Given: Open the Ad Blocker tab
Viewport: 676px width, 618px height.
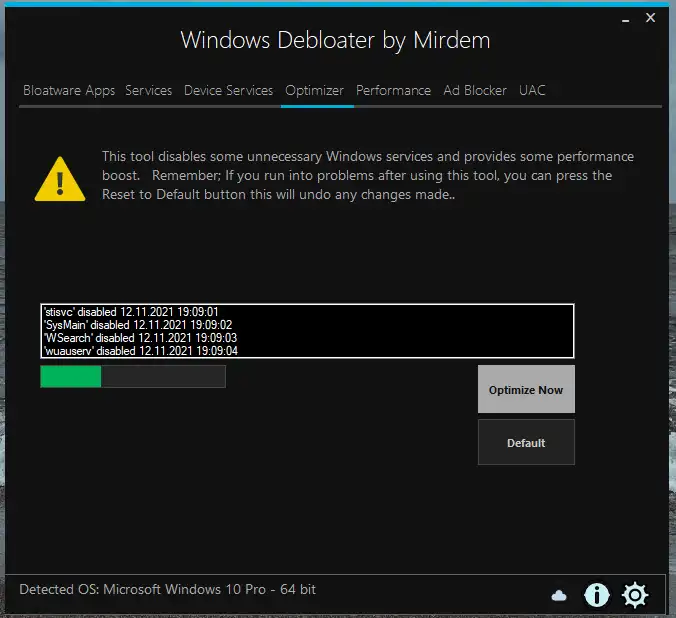Looking at the screenshot, I should pos(475,90).
